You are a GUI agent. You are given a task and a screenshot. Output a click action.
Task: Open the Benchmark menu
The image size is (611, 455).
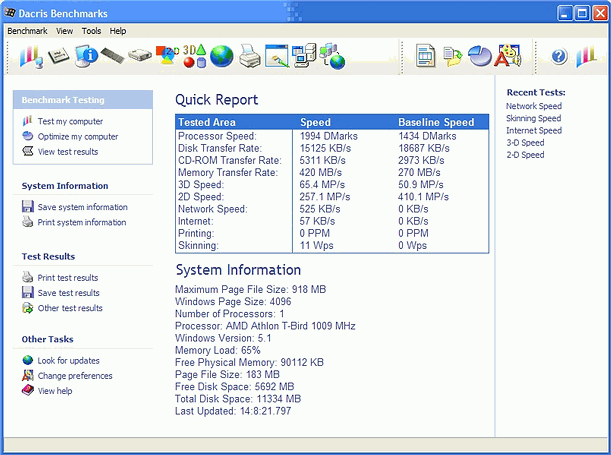[27, 31]
